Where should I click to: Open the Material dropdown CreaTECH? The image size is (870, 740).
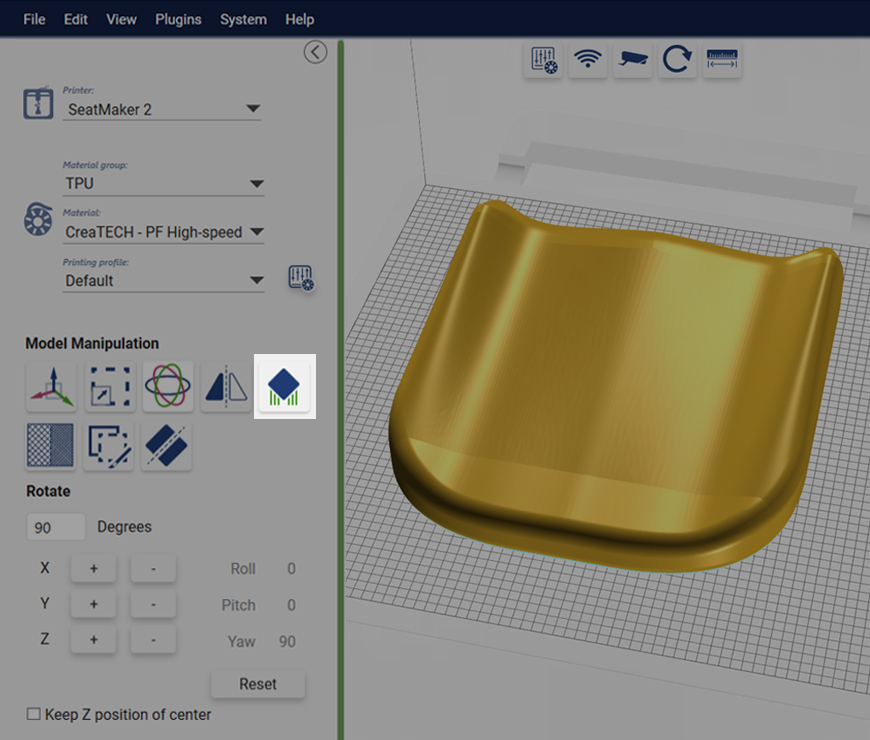point(163,232)
